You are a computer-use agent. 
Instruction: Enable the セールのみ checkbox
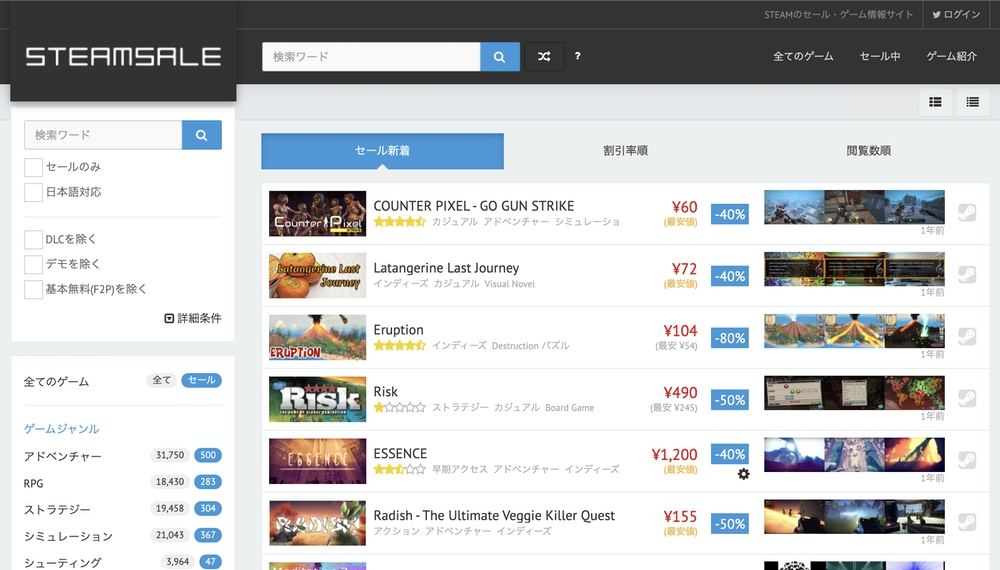pyautogui.click(x=34, y=167)
